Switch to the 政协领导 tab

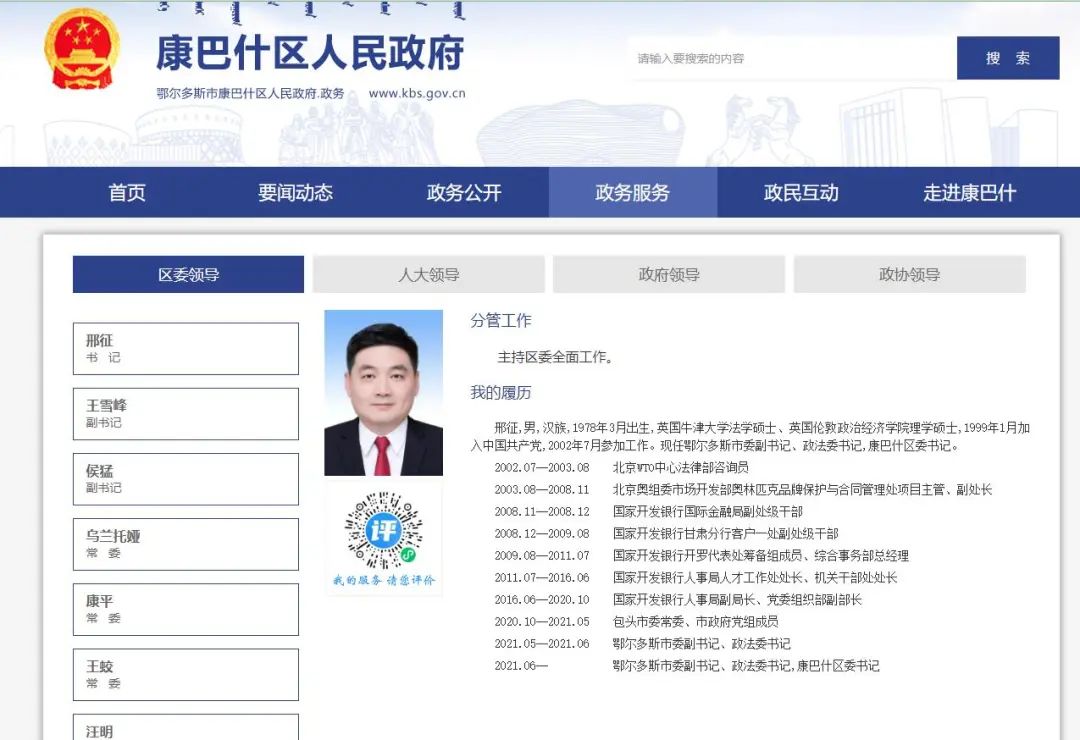tap(909, 275)
